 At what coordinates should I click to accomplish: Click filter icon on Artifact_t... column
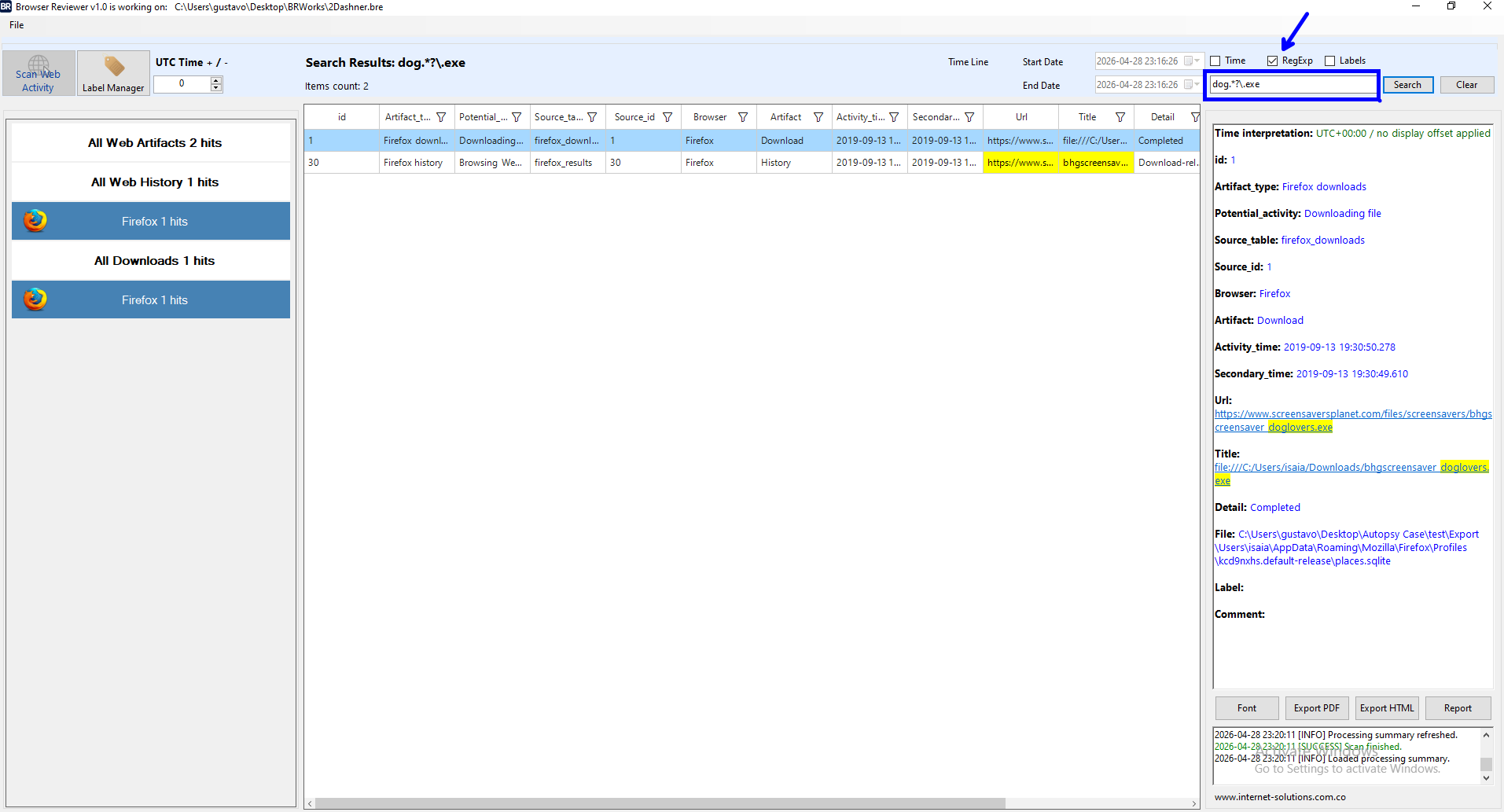point(441,117)
